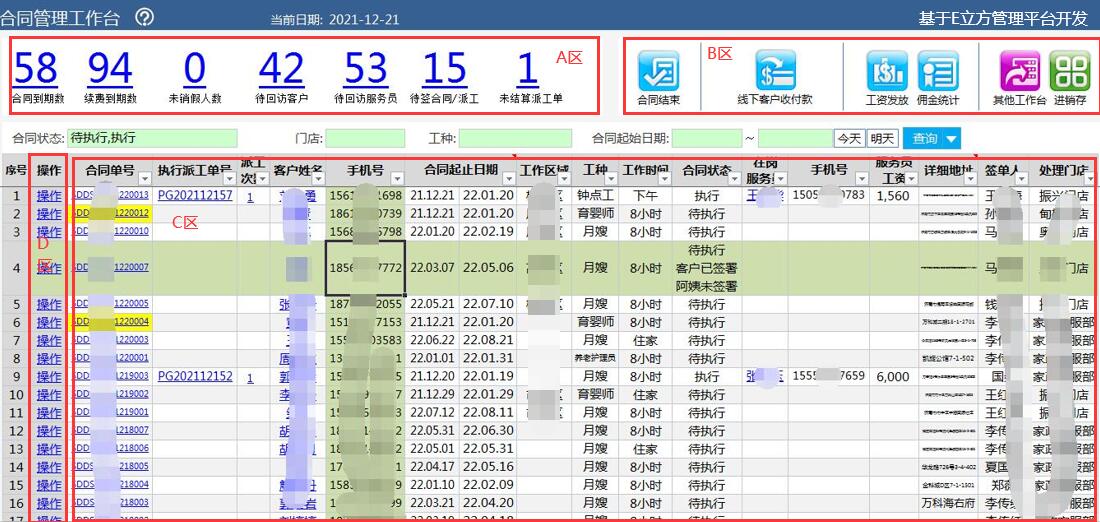The width and height of the screenshot is (1100, 522).
Task: Select the 养老护理员 cell in row 8
Action: click(595, 359)
